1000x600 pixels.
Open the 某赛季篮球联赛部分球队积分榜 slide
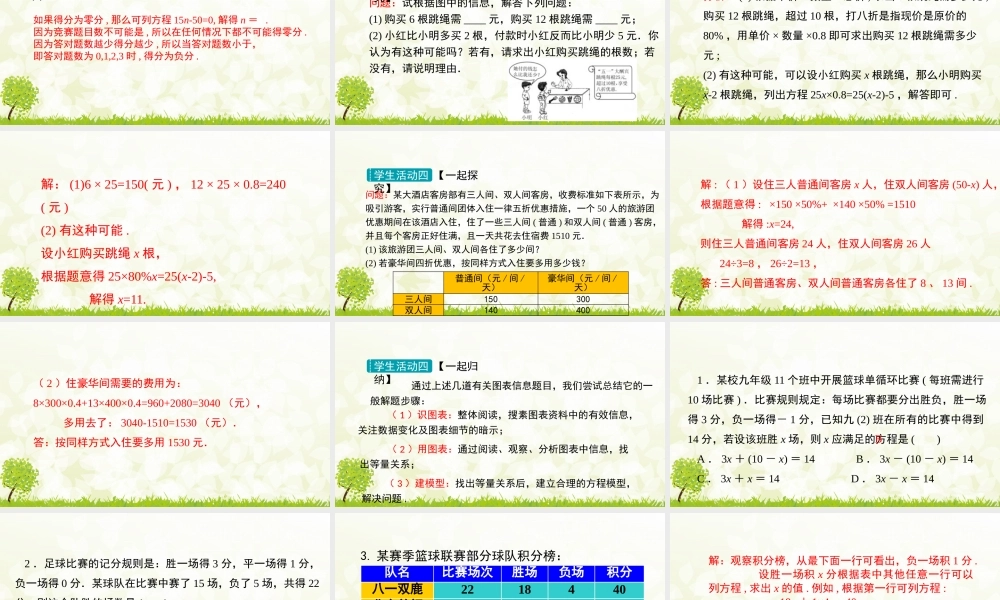pos(500,557)
